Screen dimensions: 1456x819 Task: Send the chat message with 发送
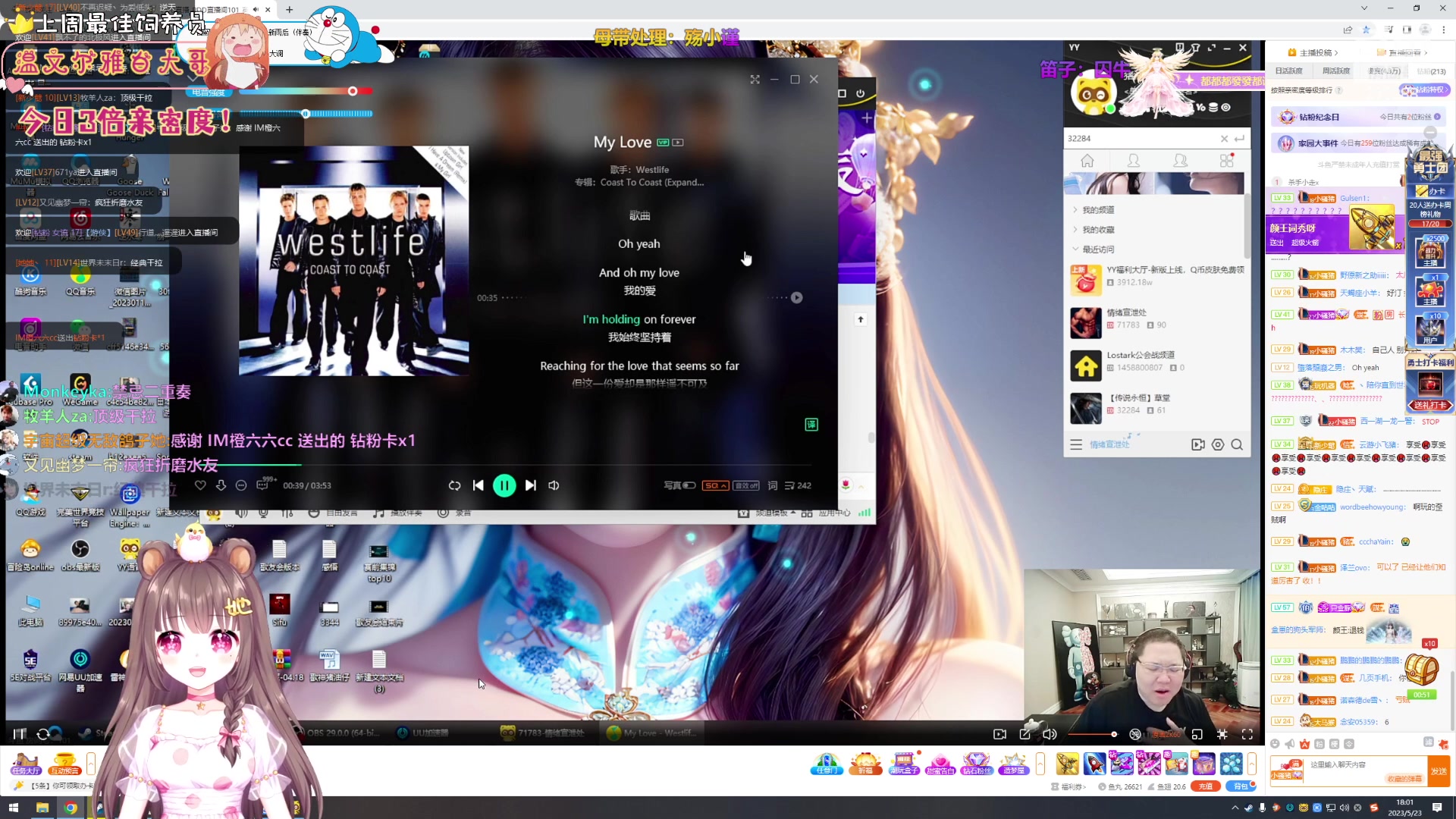pos(1439,771)
